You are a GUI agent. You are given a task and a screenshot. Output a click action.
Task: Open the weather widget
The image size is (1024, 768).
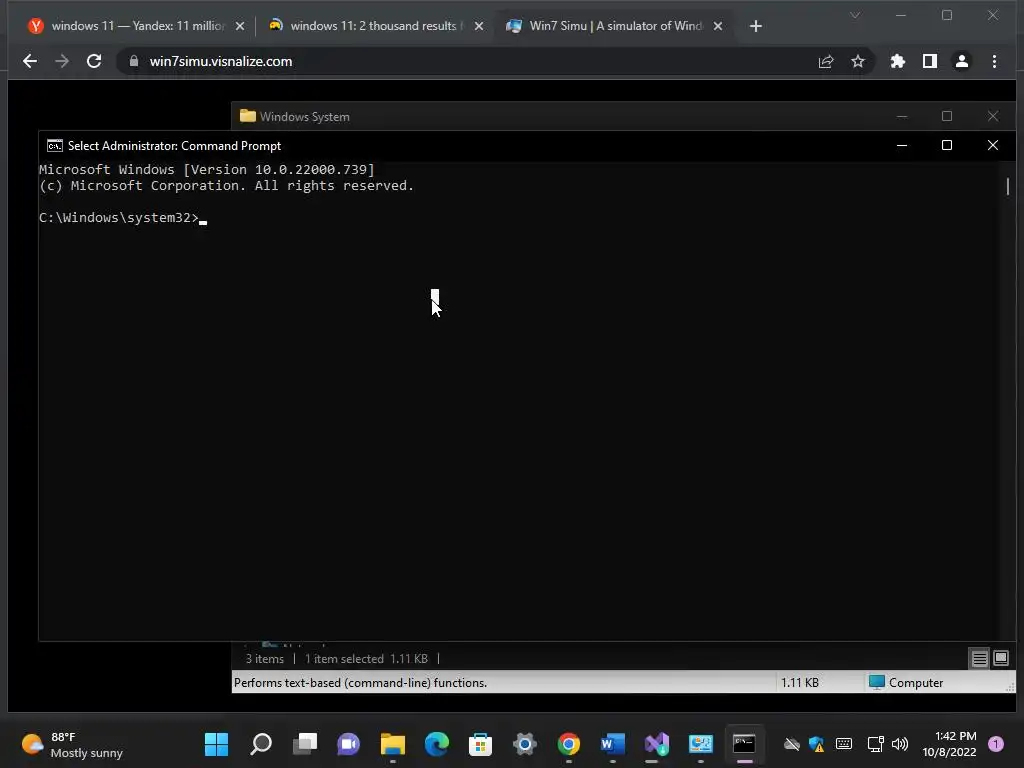tap(72, 744)
